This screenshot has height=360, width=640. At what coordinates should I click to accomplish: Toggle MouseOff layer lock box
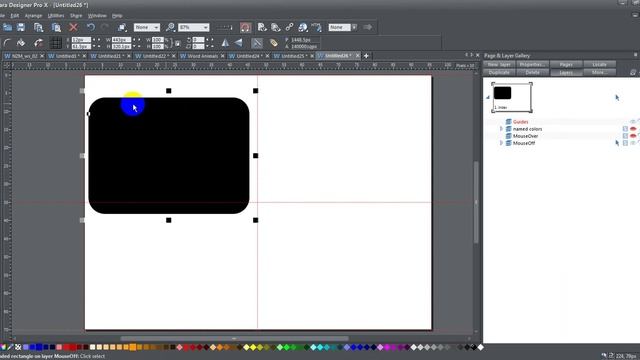click(625, 143)
